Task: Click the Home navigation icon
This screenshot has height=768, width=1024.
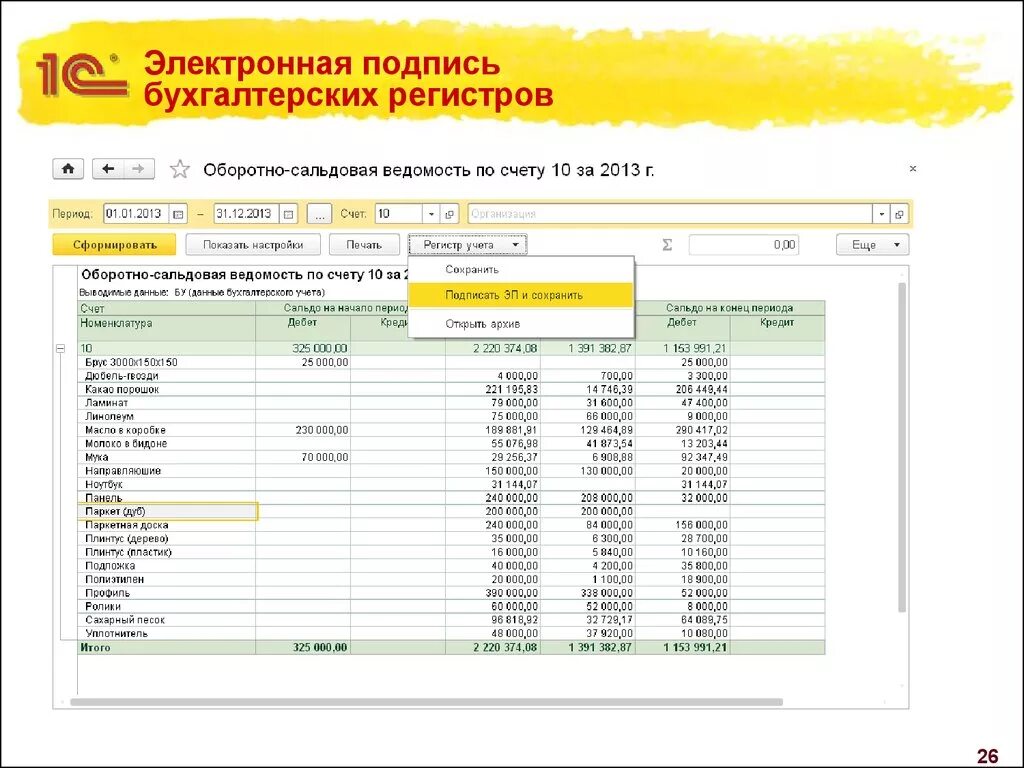Action: tap(67, 168)
